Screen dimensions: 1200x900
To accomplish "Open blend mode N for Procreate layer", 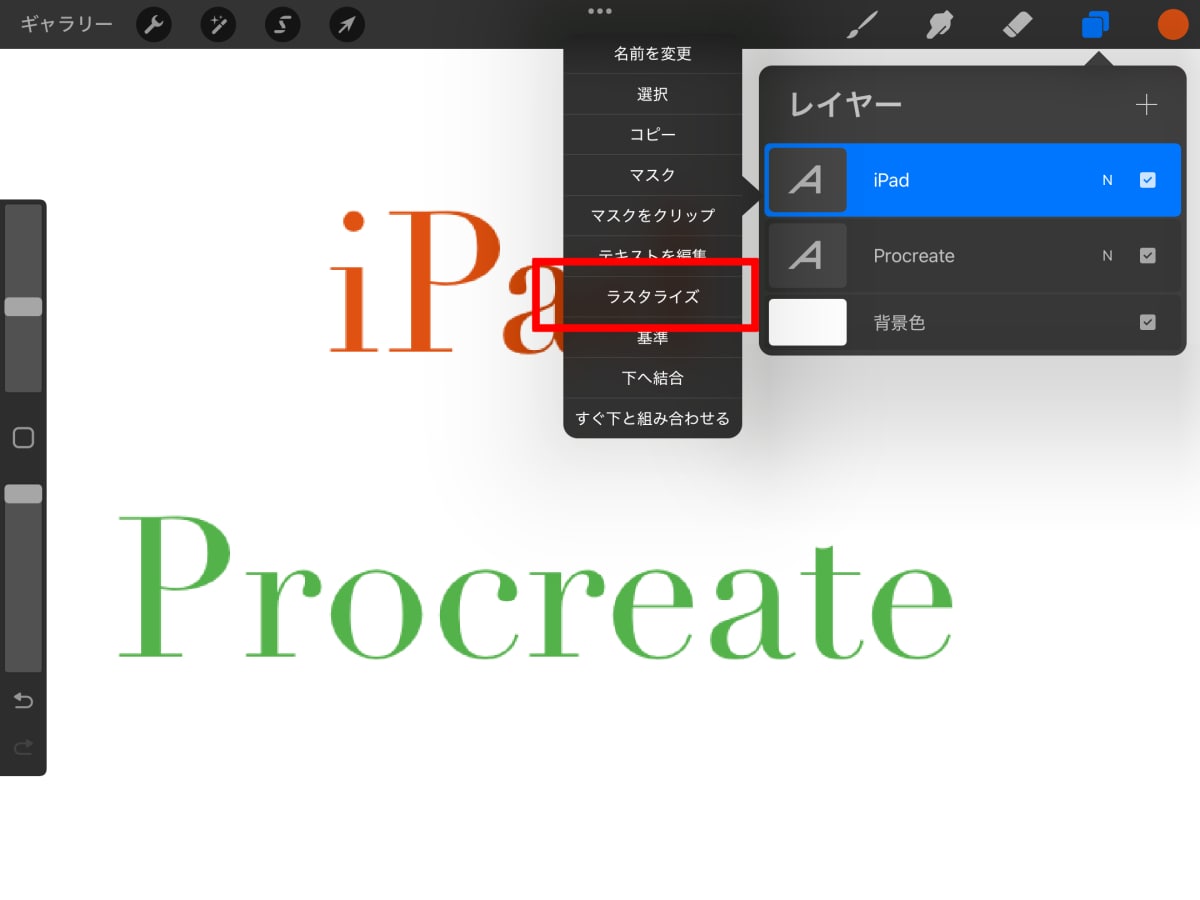I will (1107, 256).
